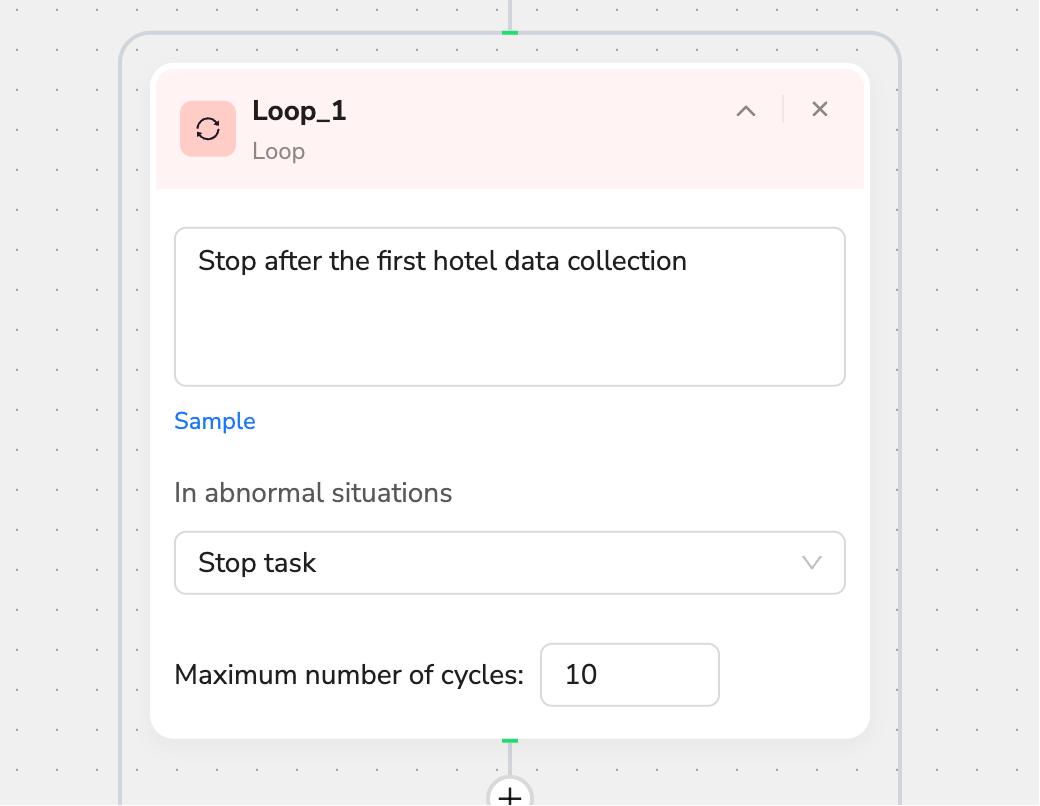Click the pink Loop node icon
Viewport: 1040px width, 806px height.
pyautogui.click(x=208, y=129)
